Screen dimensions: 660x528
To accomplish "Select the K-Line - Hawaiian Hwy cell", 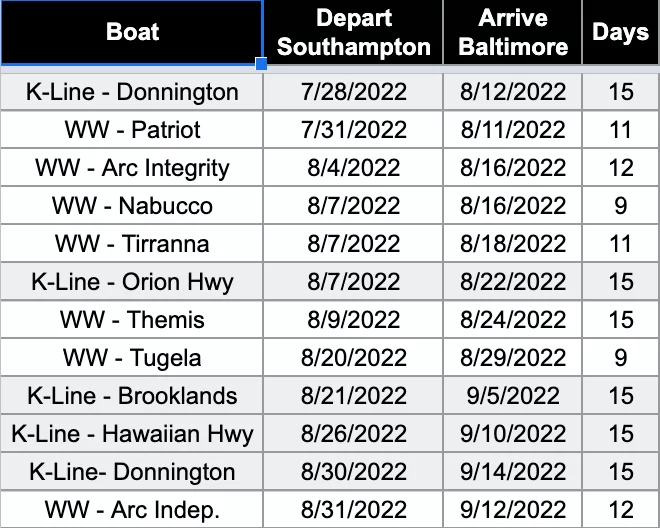I will click(x=132, y=434).
